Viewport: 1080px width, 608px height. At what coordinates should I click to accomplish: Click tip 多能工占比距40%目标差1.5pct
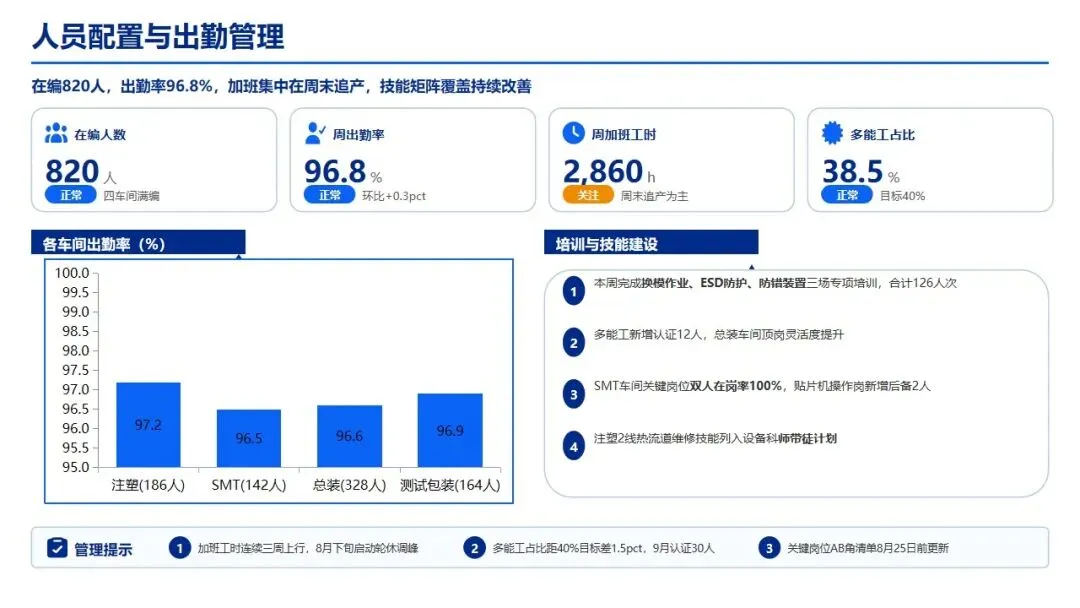click(603, 548)
